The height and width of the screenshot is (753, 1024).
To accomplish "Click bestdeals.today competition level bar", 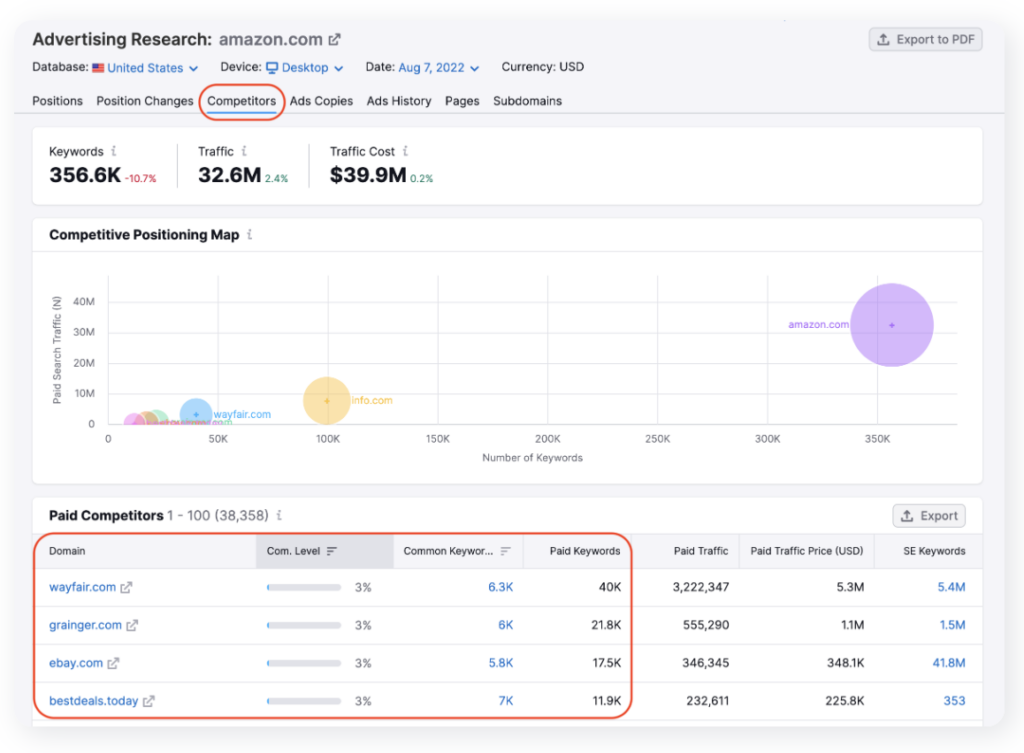I will coord(304,701).
